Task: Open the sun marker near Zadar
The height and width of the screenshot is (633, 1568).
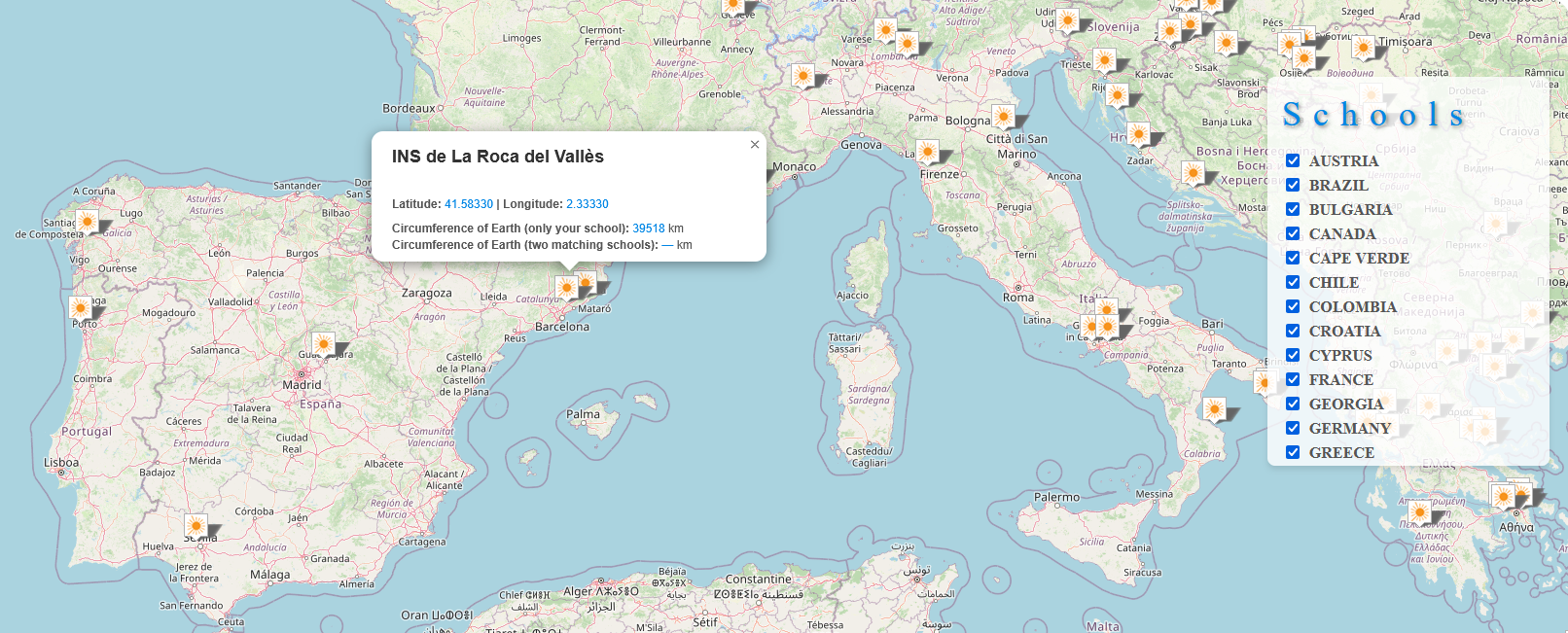Action: point(1138,133)
